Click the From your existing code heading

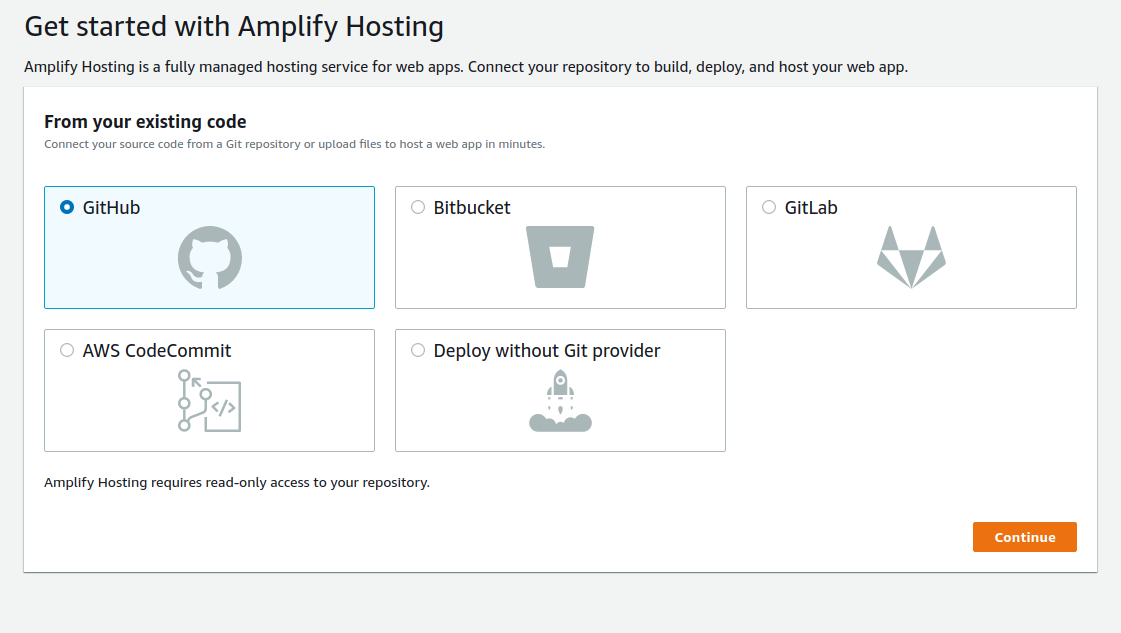(x=145, y=122)
